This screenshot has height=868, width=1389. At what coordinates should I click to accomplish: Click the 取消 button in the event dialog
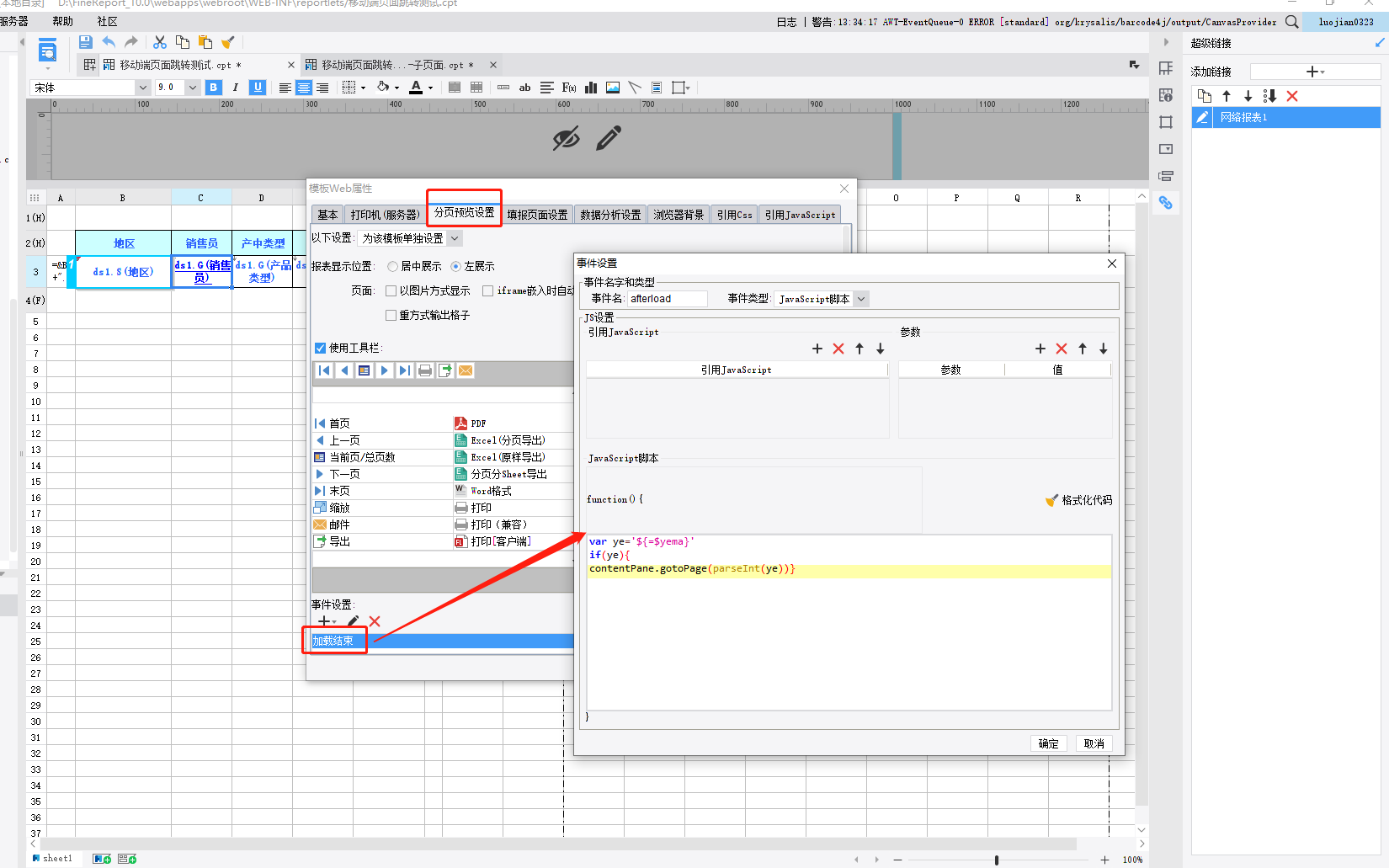tap(1094, 743)
